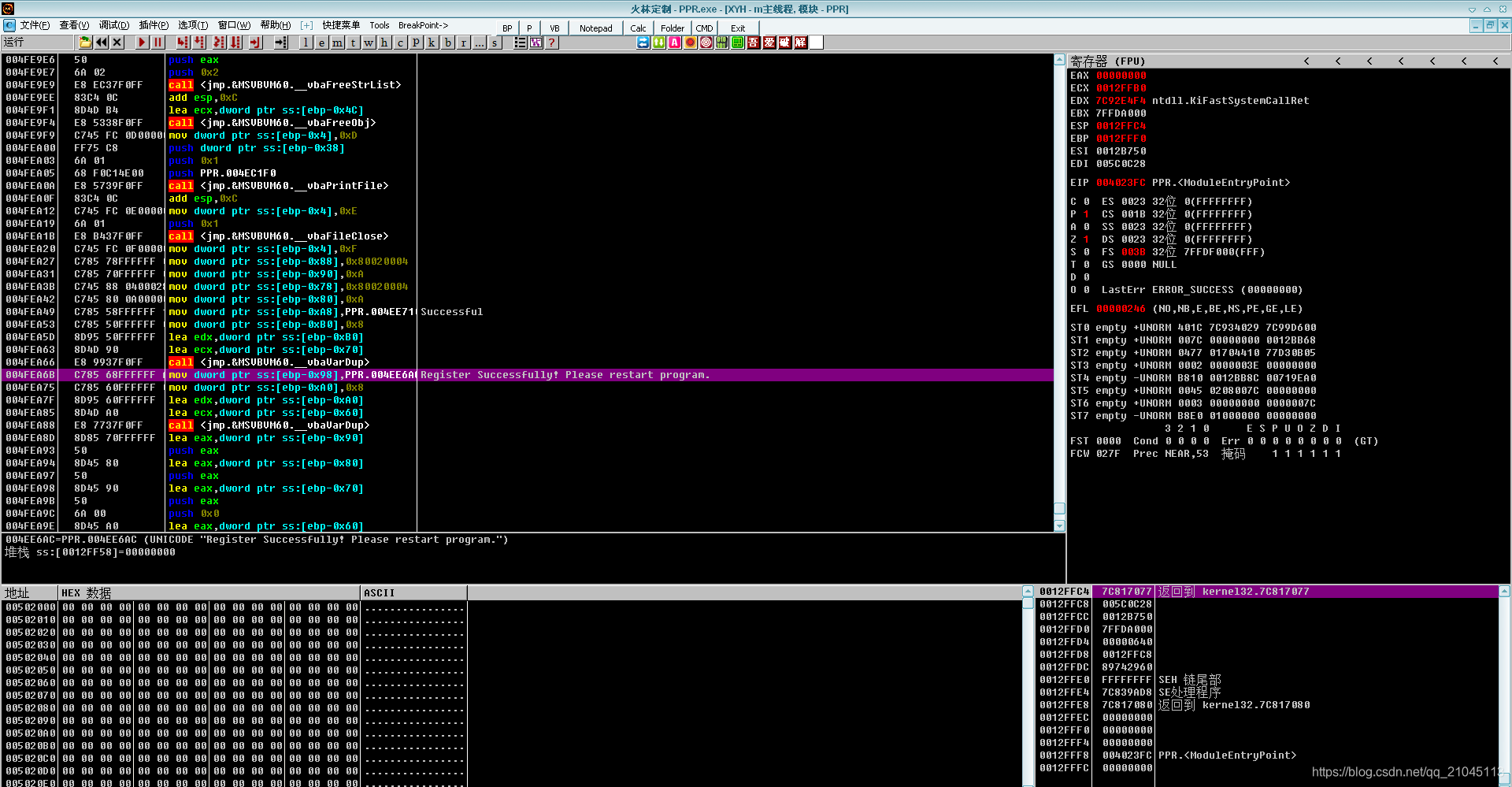
Task: Click the disassembly scrollbar up arrow
Action: (x=1059, y=60)
